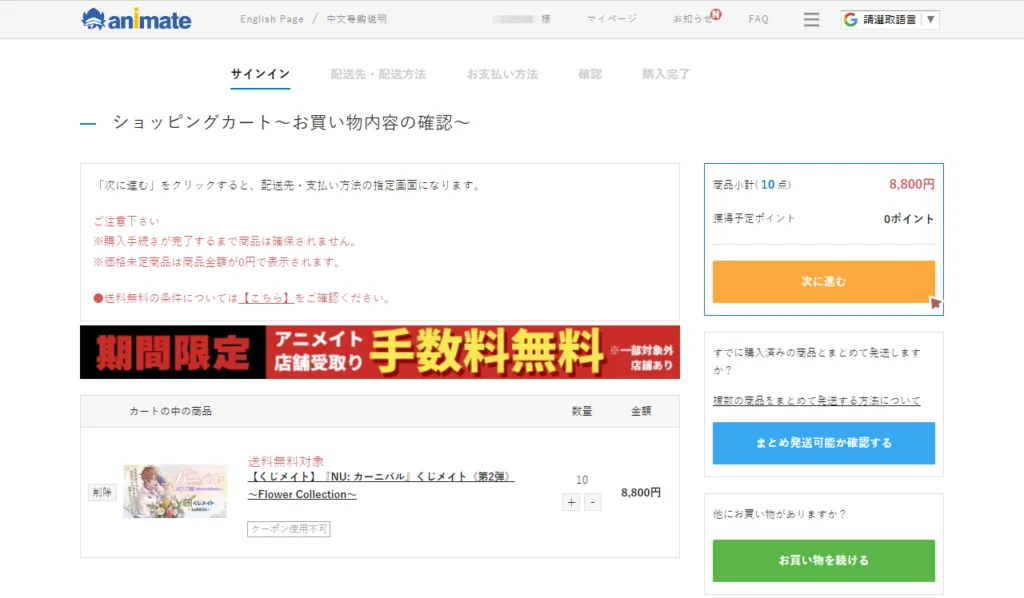Screen dimensions: 1024x598
Task: Increase quantity with the plus button
Action: point(571,502)
